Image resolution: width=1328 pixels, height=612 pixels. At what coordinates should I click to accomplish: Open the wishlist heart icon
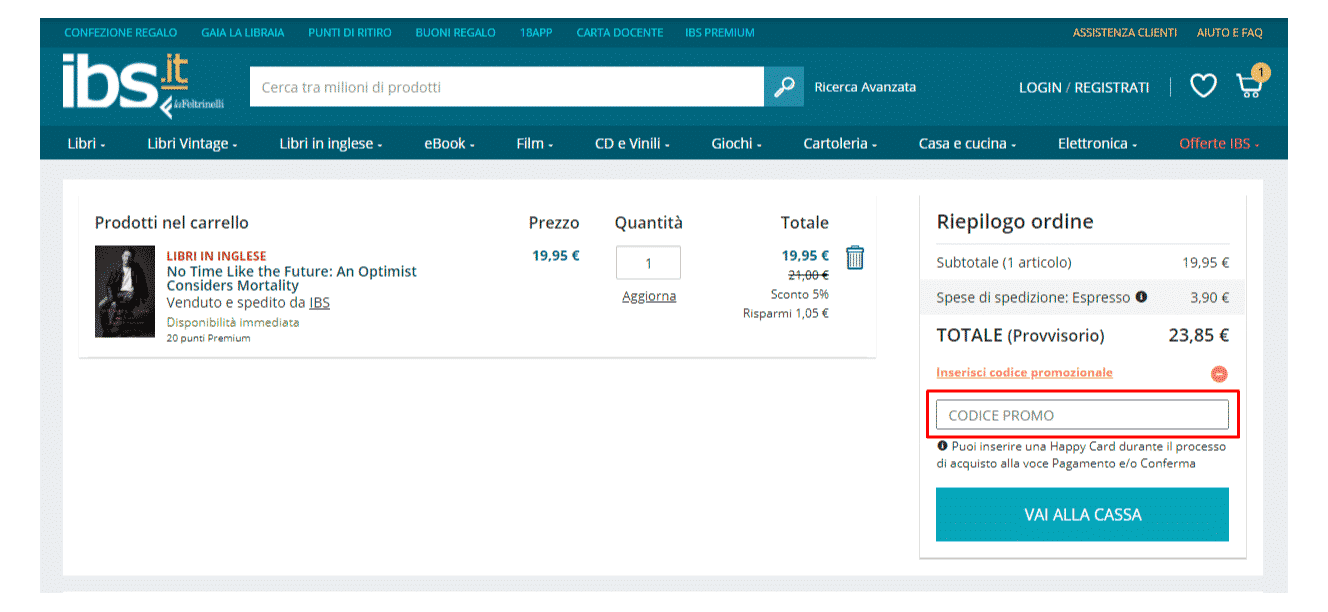click(1203, 86)
